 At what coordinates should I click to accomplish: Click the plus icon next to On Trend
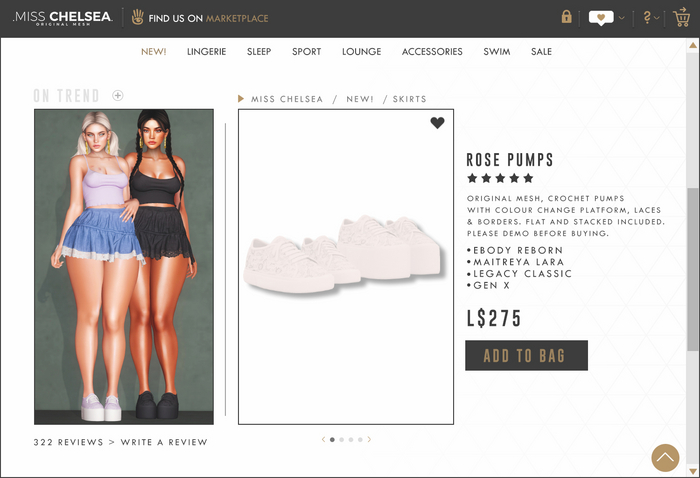point(117,96)
